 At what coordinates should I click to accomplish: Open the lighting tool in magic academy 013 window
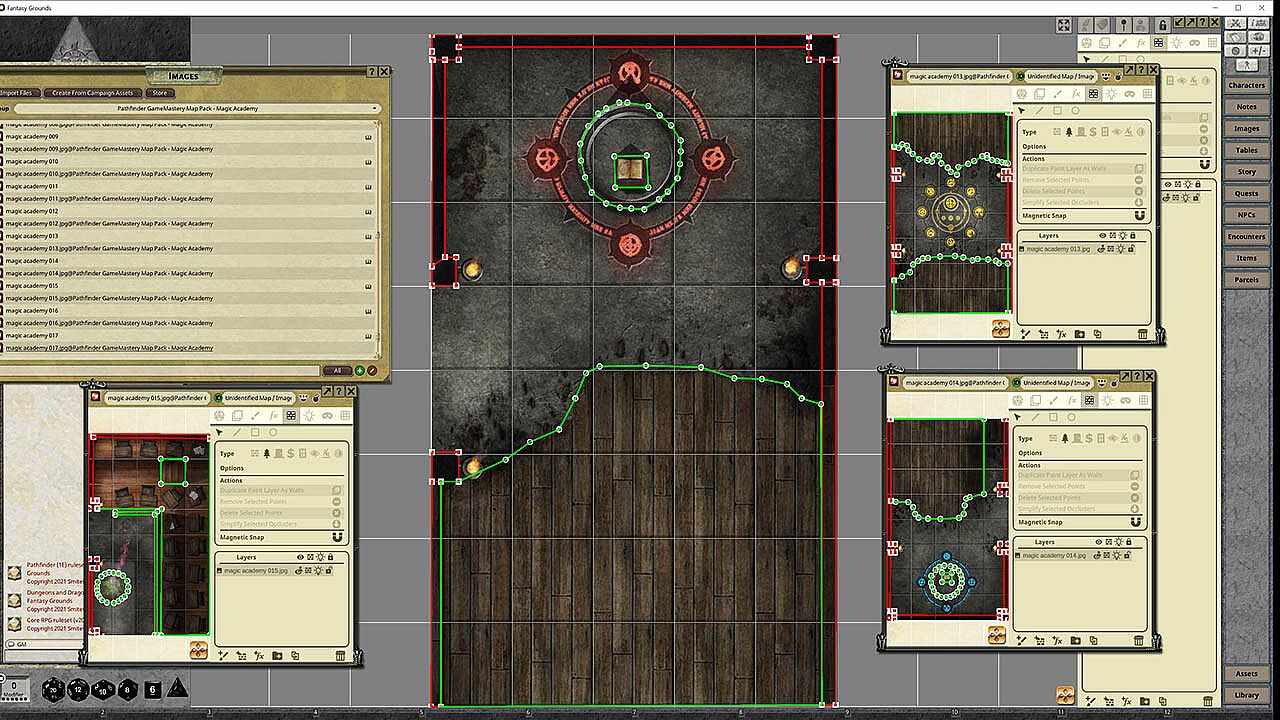click(x=1111, y=94)
